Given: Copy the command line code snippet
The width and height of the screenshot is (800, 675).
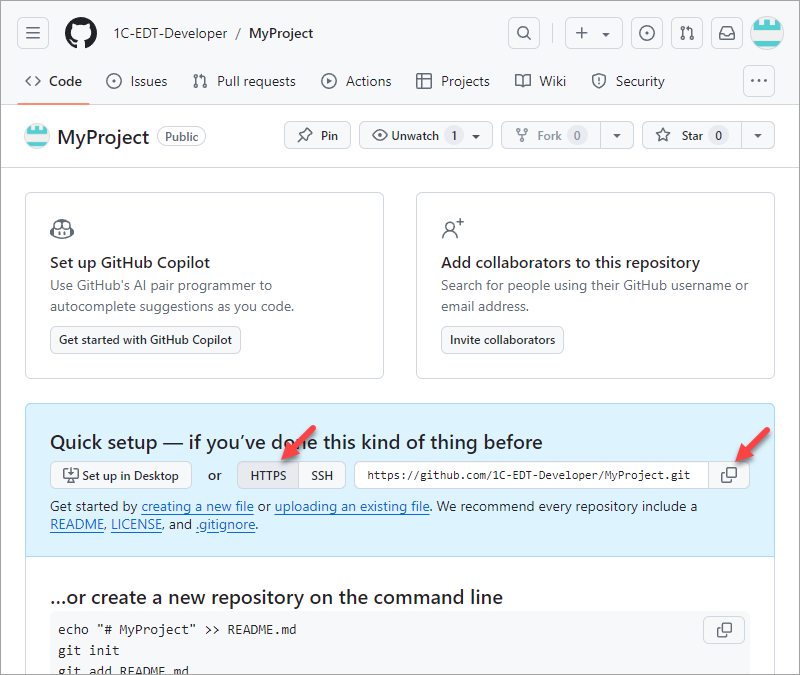Looking at the screenshot, I should pos(724,630).
